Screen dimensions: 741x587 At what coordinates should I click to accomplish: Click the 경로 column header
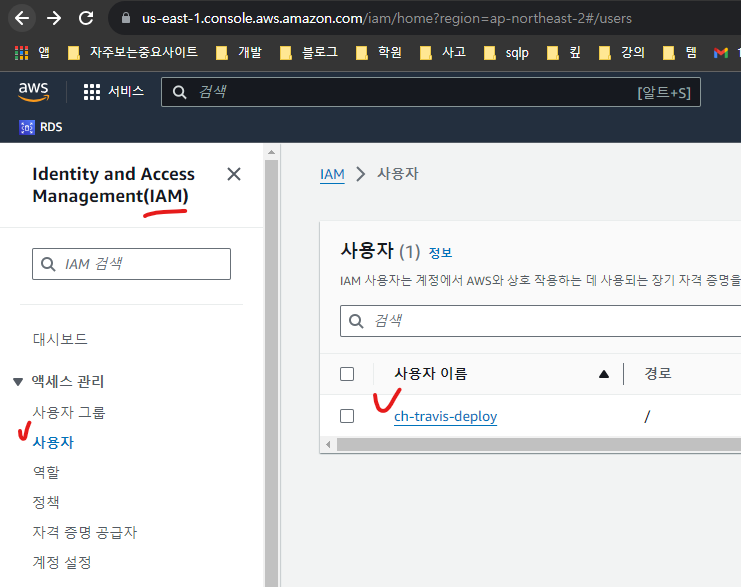point(658,373)
